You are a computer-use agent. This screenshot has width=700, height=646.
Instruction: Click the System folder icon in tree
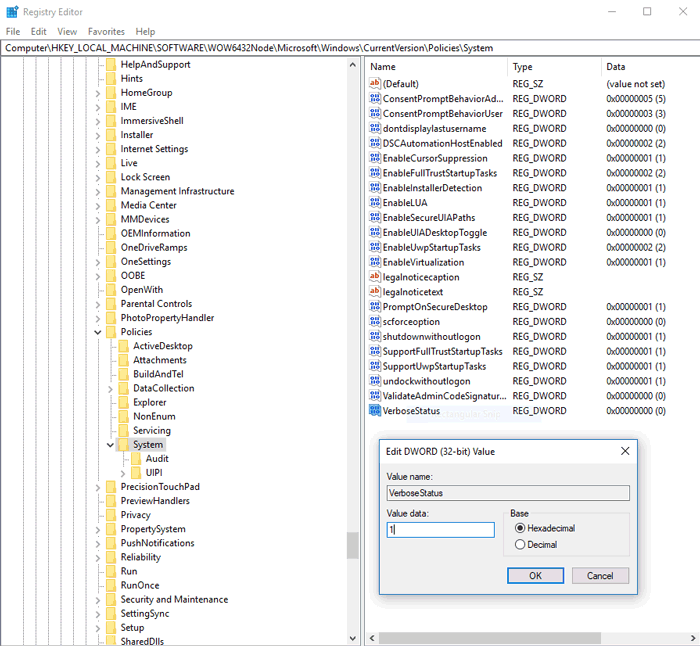(x=123, y=444)
